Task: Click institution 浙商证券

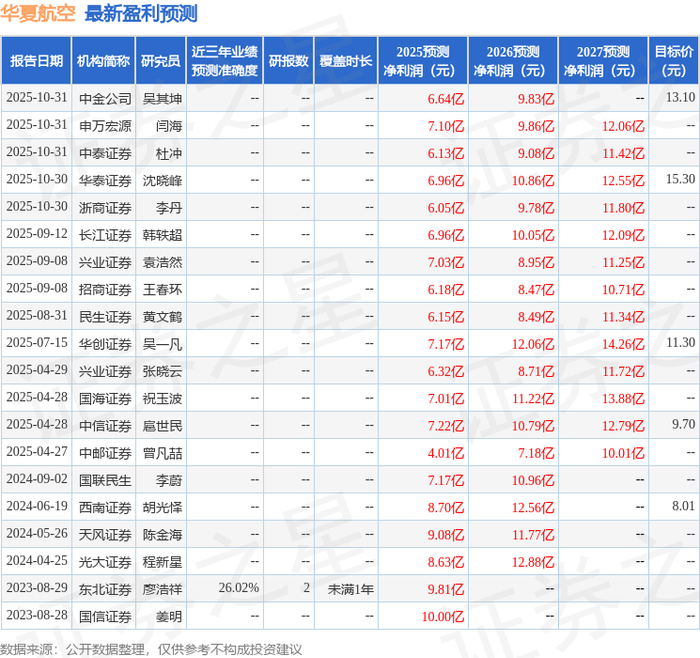Action: pos(105,208)
